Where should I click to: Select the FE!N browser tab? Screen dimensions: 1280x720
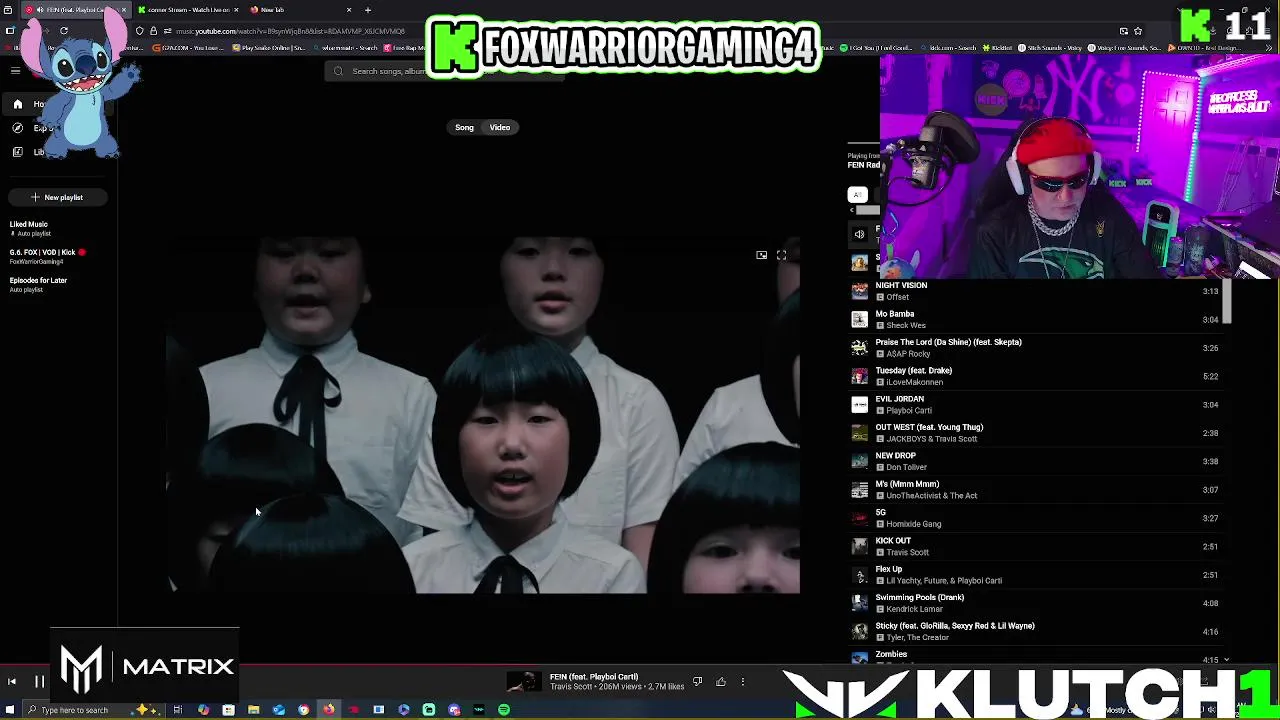[x=75, y=10]
